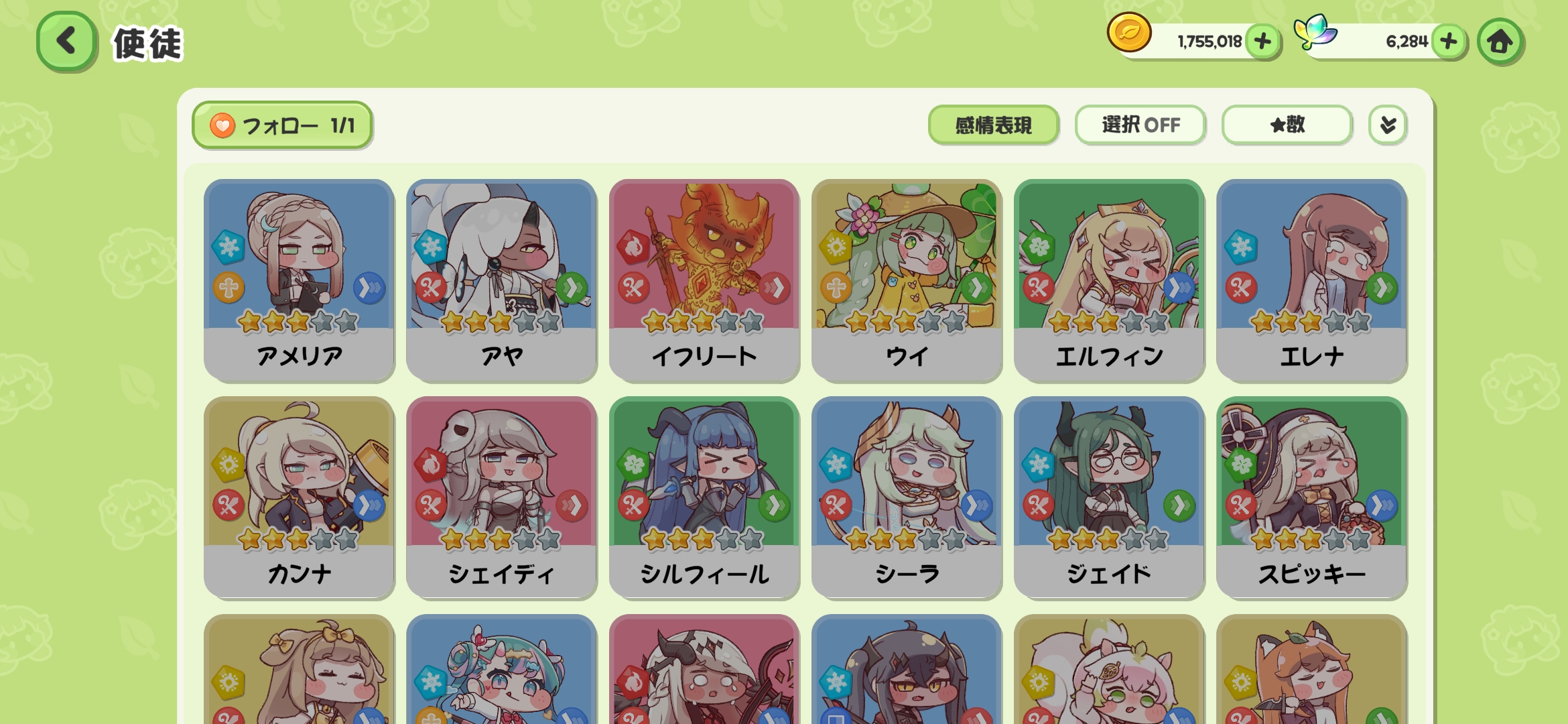This screenshot has width=1568, height=724.
Task: Toggle the 選択 OFF selection mode
Action: click(x=1140, y=125)
